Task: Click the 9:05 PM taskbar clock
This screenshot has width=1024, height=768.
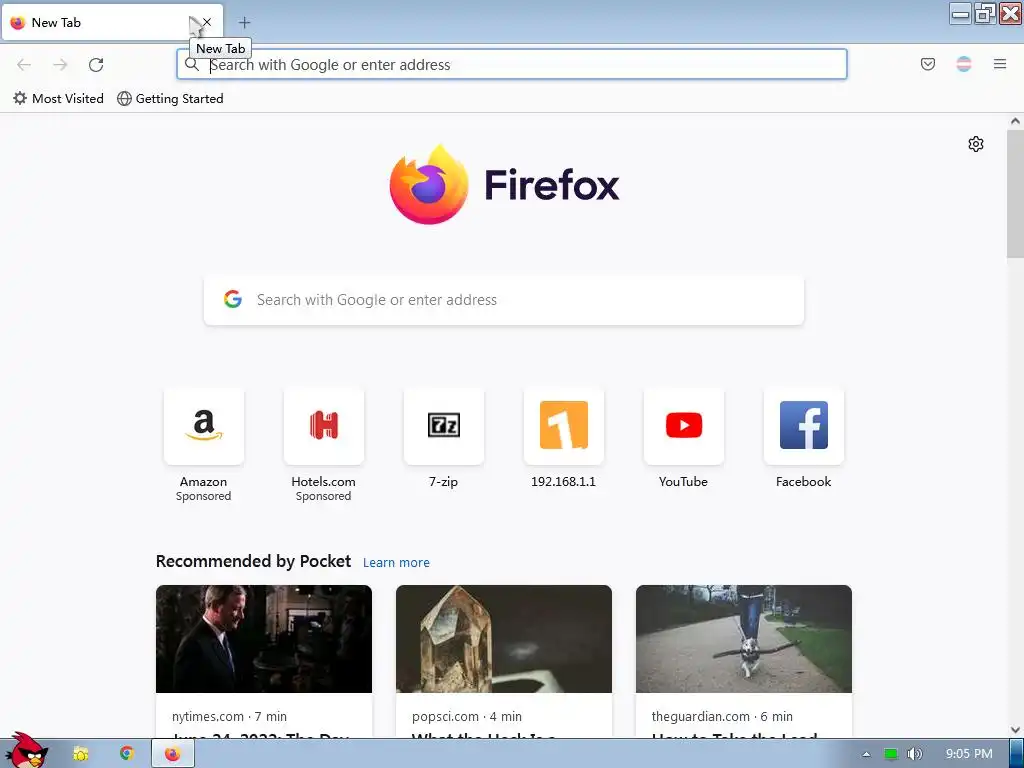Action: click(x=969, y=754)
